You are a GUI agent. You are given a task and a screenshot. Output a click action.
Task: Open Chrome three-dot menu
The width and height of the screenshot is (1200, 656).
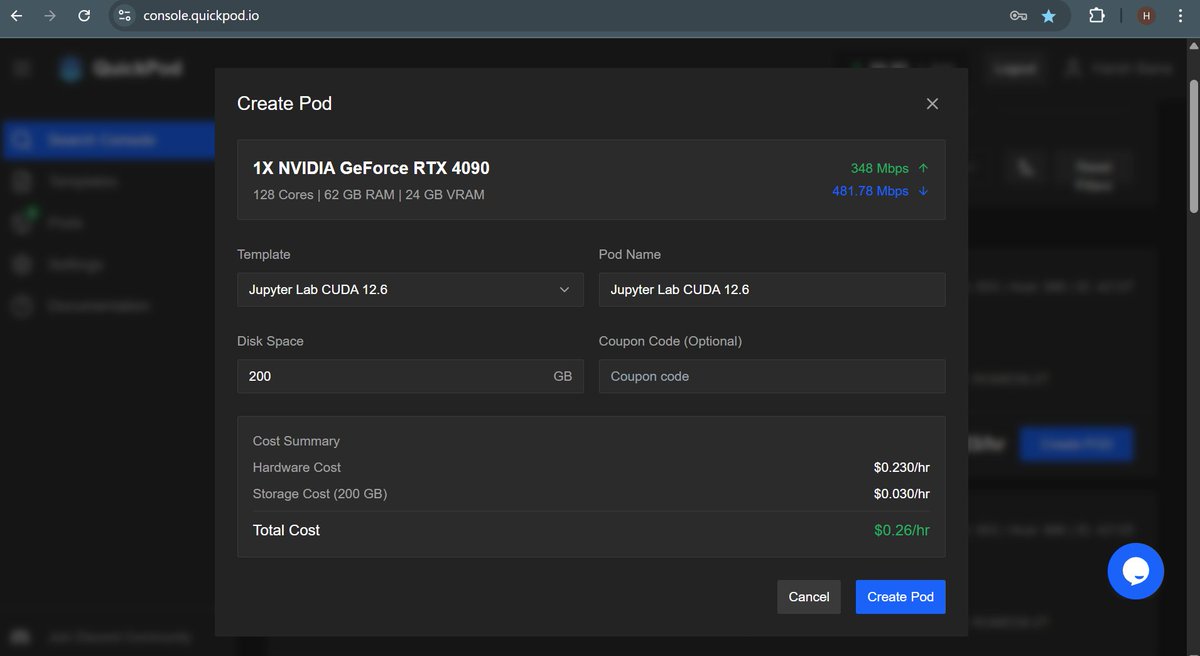(x=1180, y=16)
